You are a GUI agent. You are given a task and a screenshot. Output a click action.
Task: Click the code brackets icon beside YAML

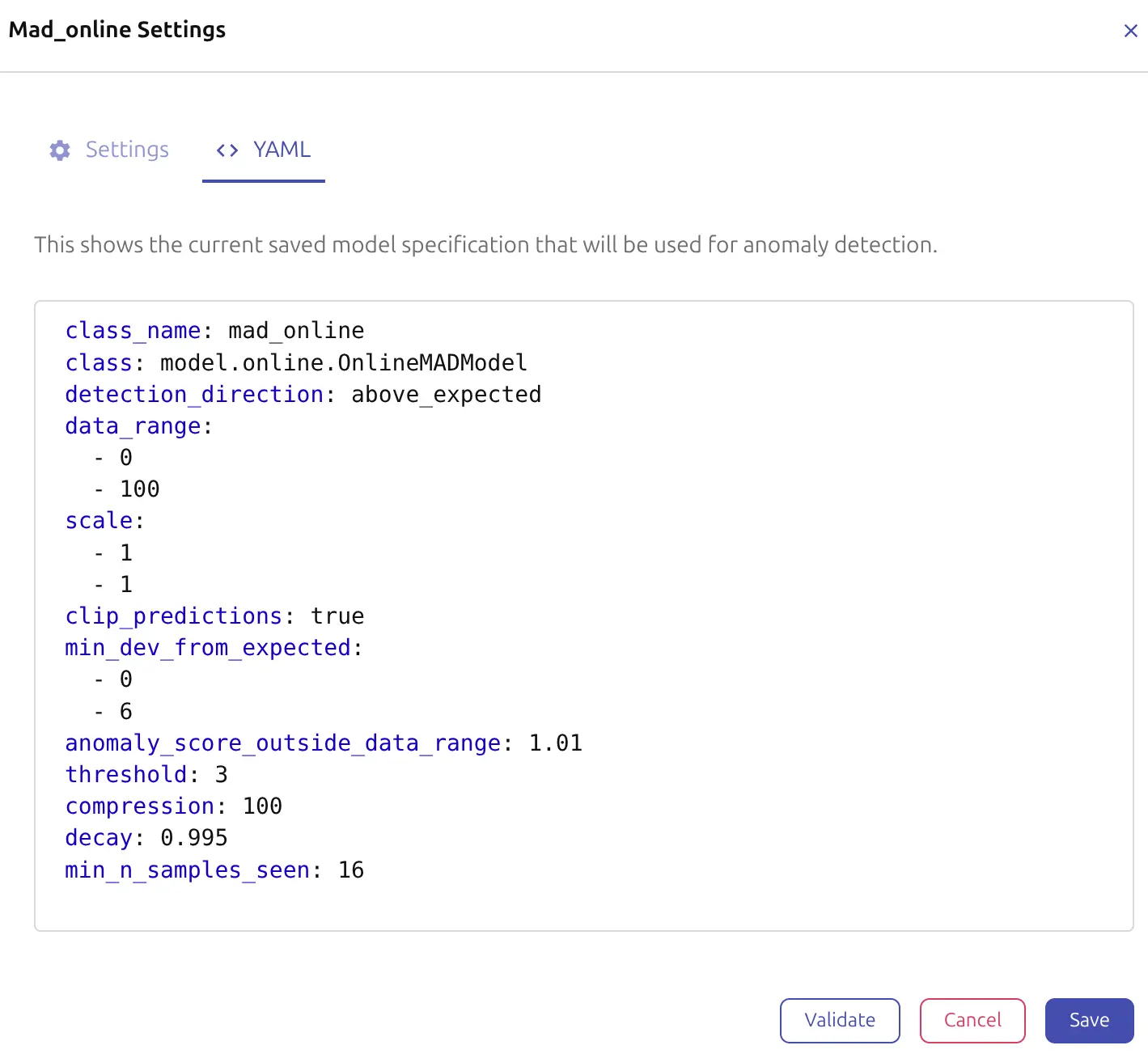coord(227,150)
